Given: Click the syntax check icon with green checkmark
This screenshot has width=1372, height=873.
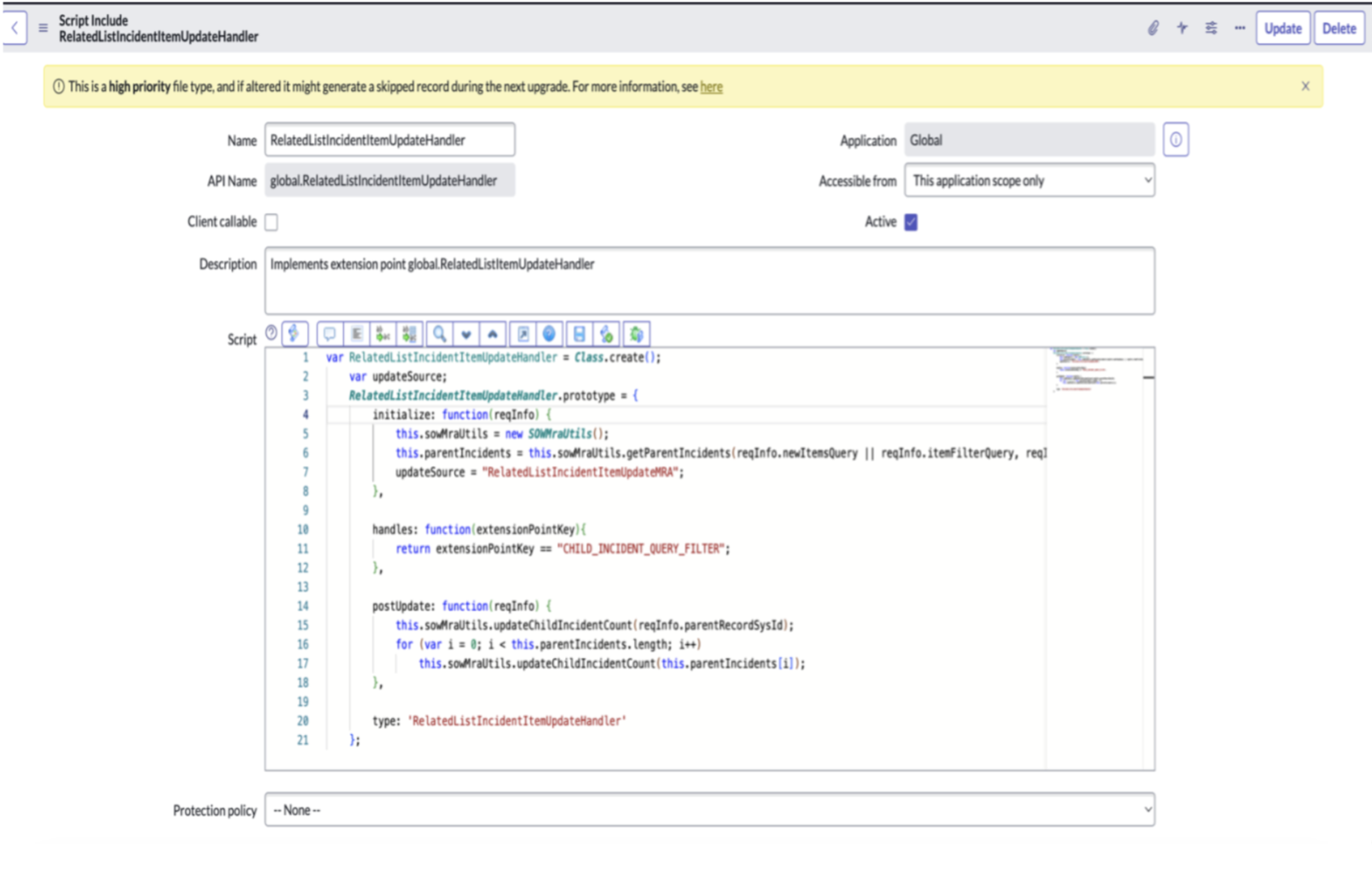Looking at the screenshot, I should [606, 334].
